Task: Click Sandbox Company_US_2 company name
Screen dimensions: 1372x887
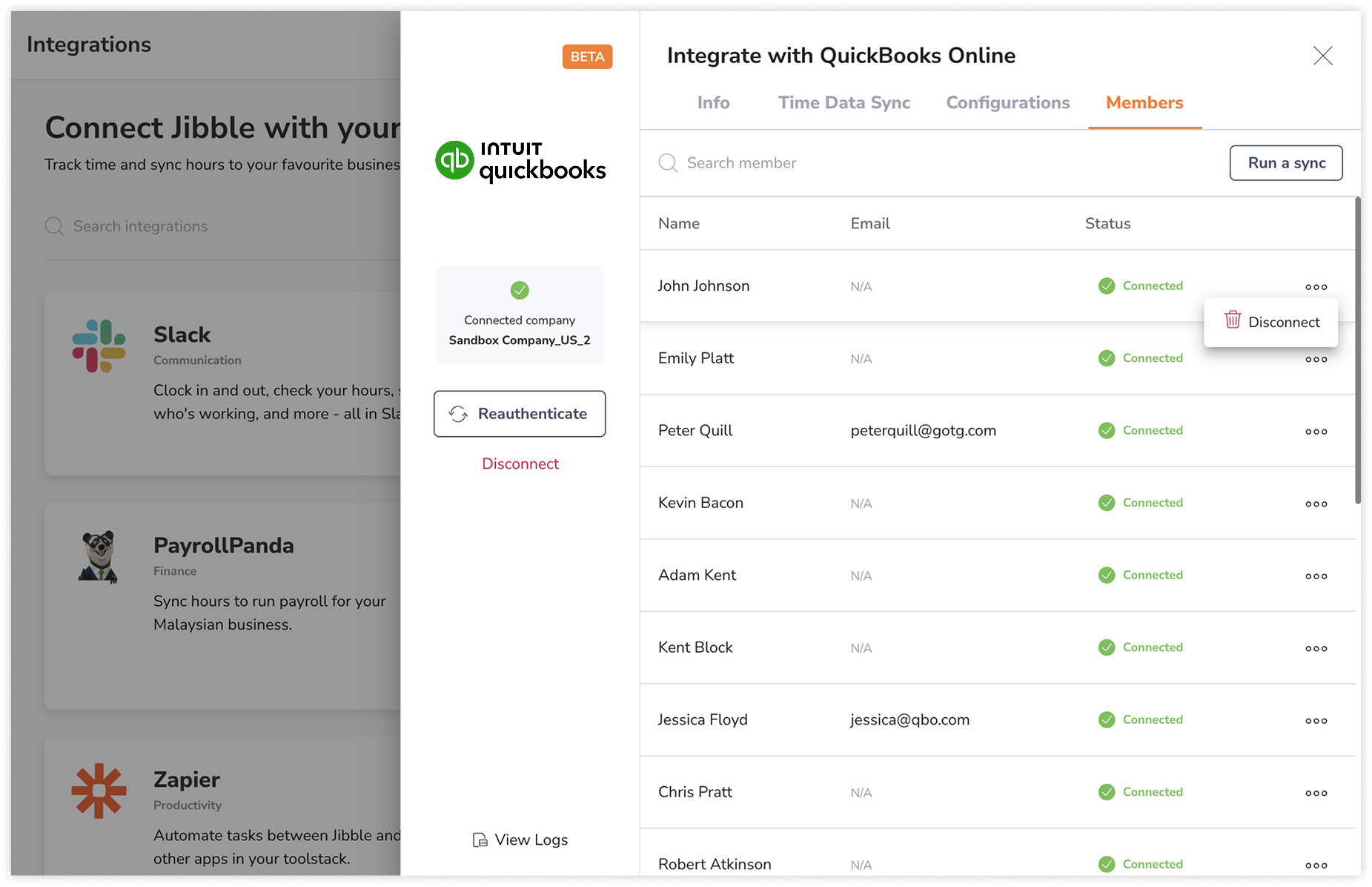Action: point(520,340)
